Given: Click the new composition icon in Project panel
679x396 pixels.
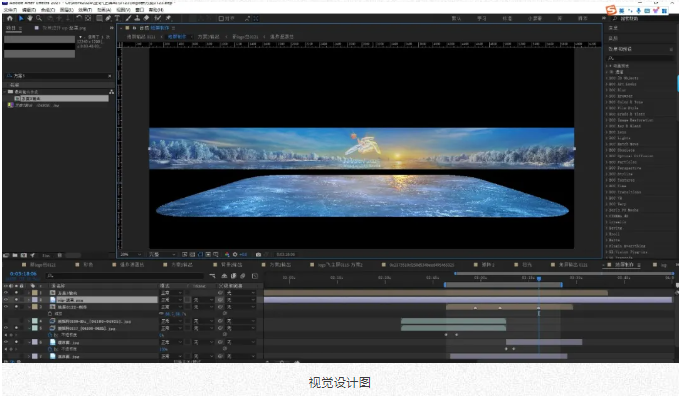Looking at the screenshot, I should 23,255.
